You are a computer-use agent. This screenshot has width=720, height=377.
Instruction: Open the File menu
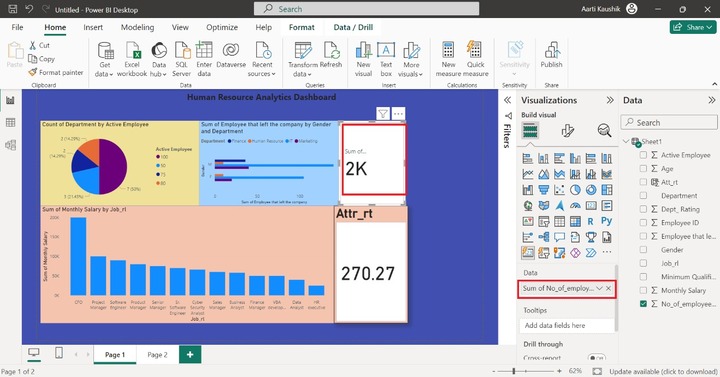[17, 27]
